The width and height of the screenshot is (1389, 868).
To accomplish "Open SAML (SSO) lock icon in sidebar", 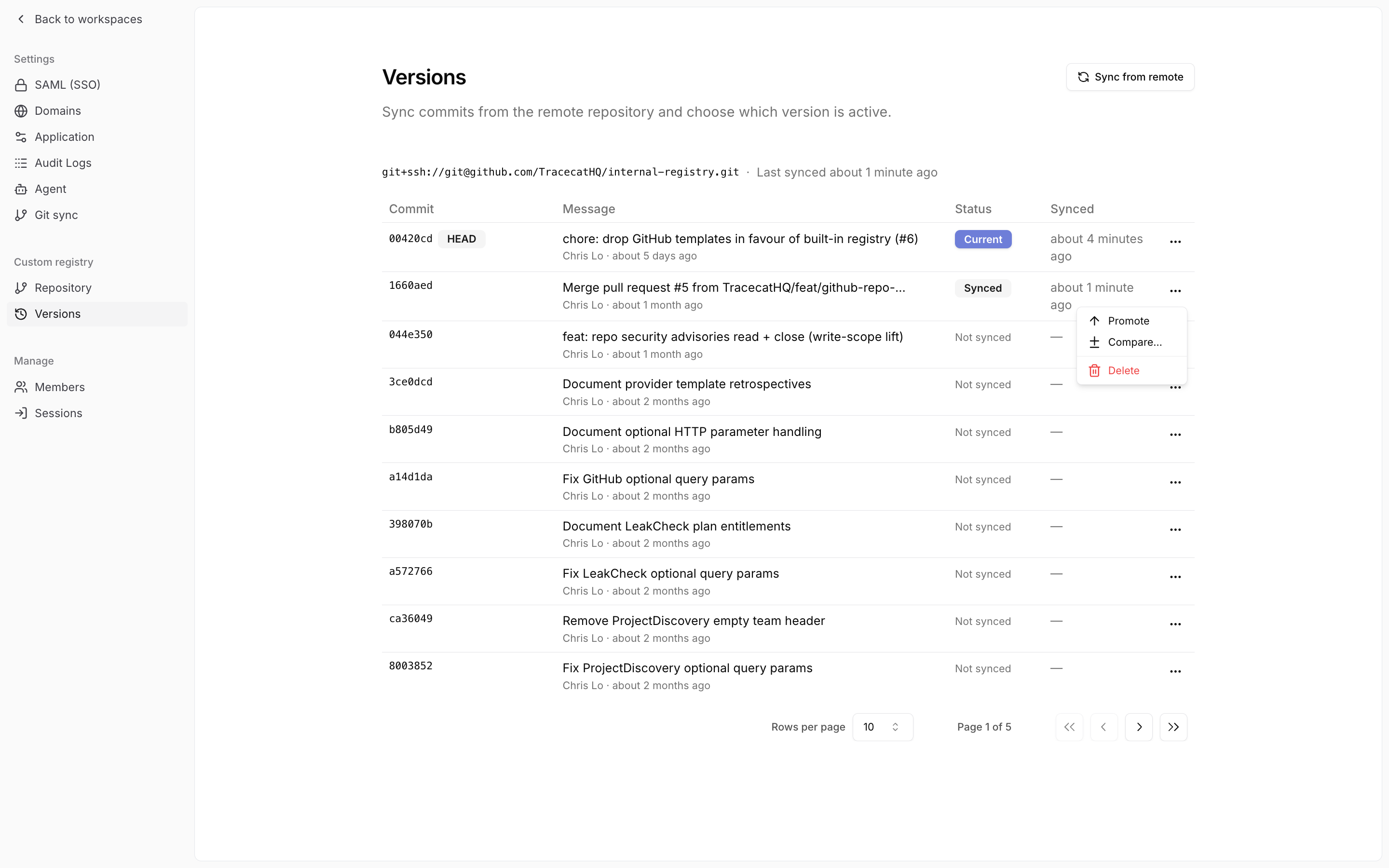I will pyautogui.click(x=21, y=85).
